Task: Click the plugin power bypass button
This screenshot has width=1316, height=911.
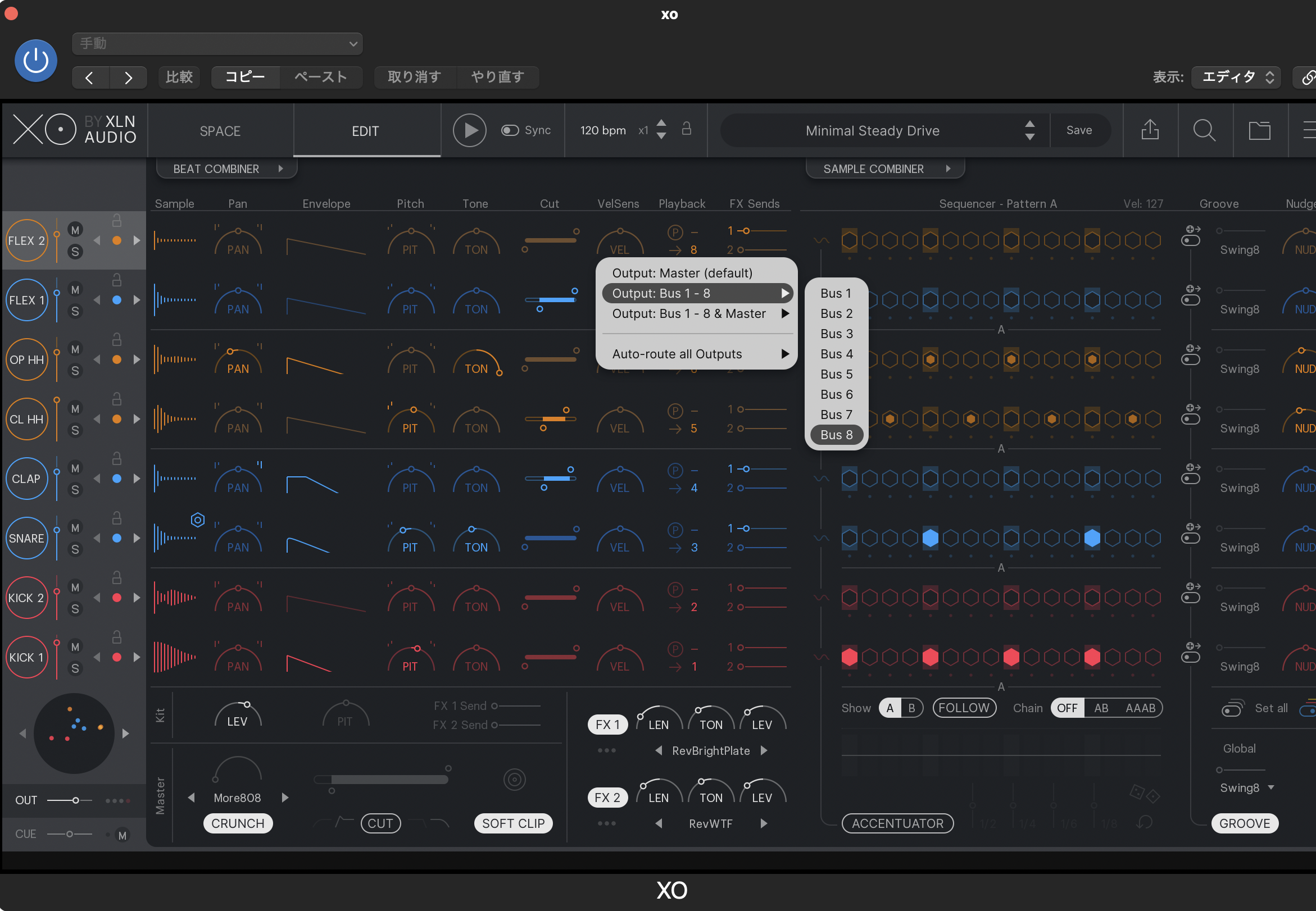Action: pyautogui.click(x=35, y=61)
